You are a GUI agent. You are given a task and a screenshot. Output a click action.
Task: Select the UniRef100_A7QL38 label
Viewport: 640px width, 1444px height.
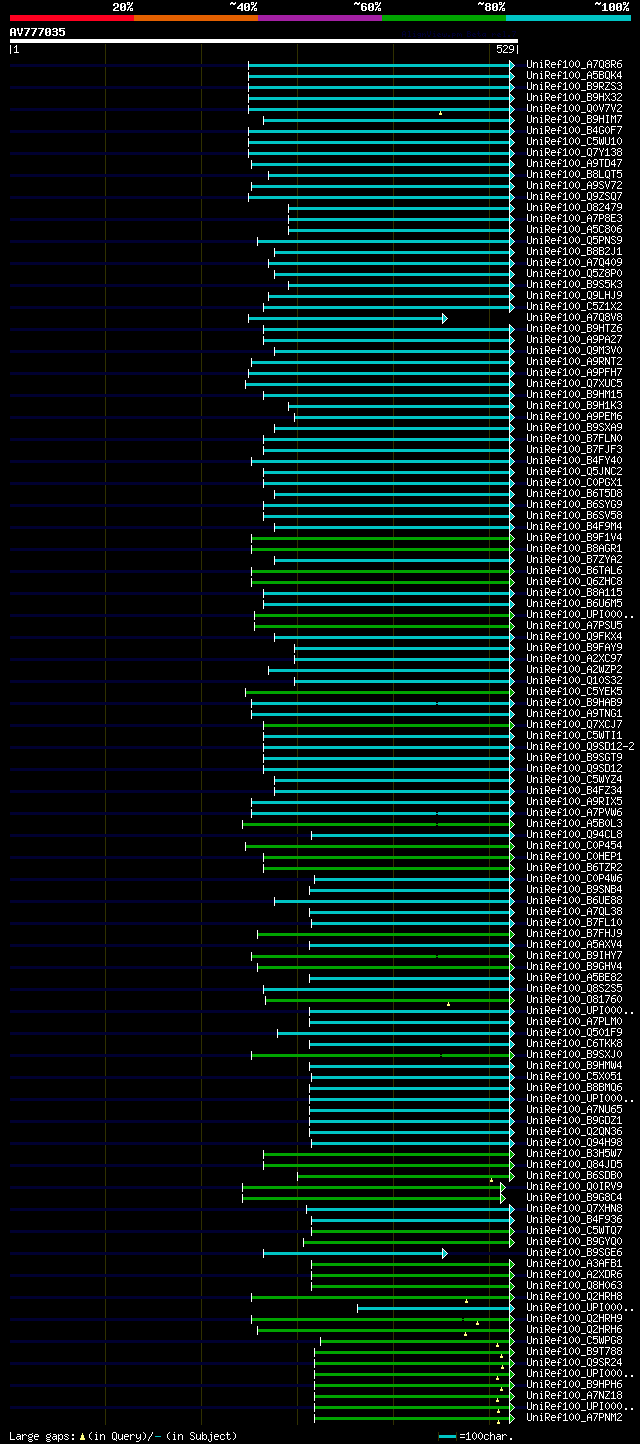(x=574, y=912)
